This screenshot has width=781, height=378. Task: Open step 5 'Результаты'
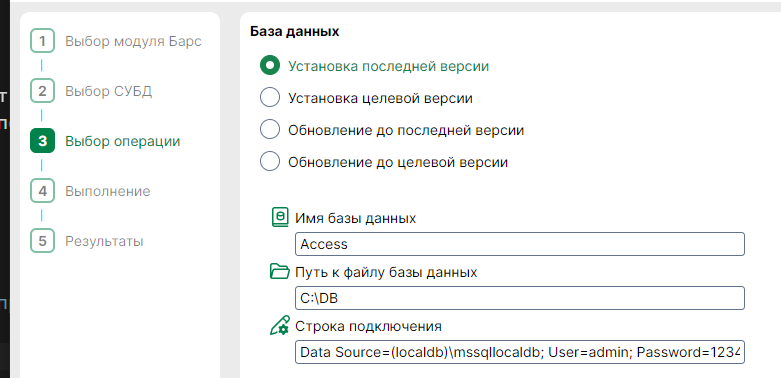tap(87, 241)
